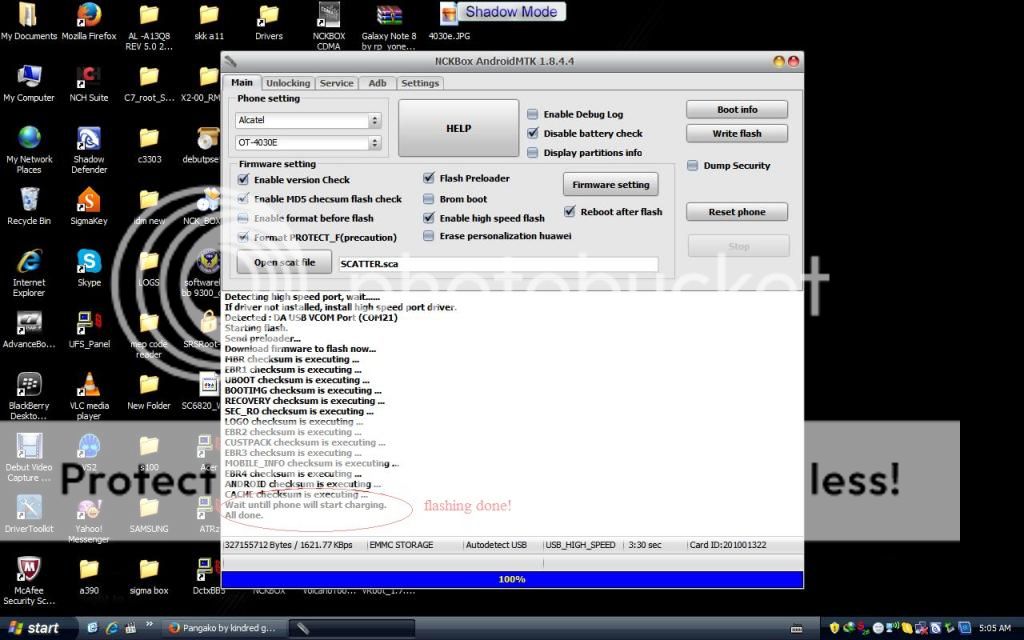
Task: Switch to the Adb tab
Action: [x=377, y=83]
